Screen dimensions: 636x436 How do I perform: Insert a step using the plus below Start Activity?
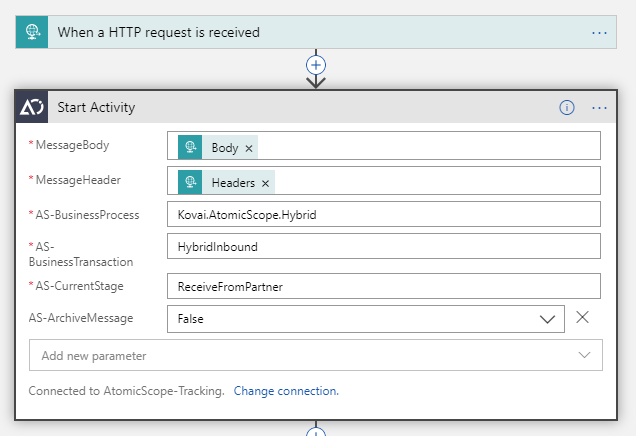(316, 432)
